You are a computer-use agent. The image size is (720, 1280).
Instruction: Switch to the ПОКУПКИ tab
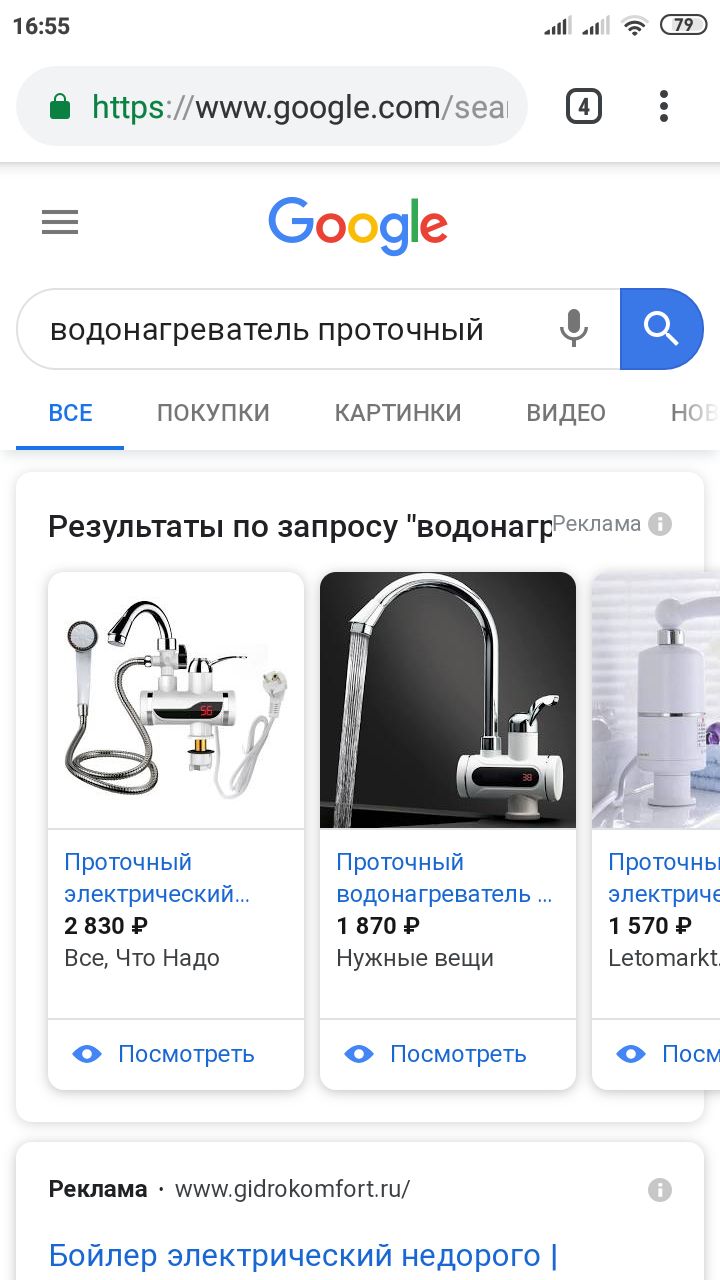(213, 413)
